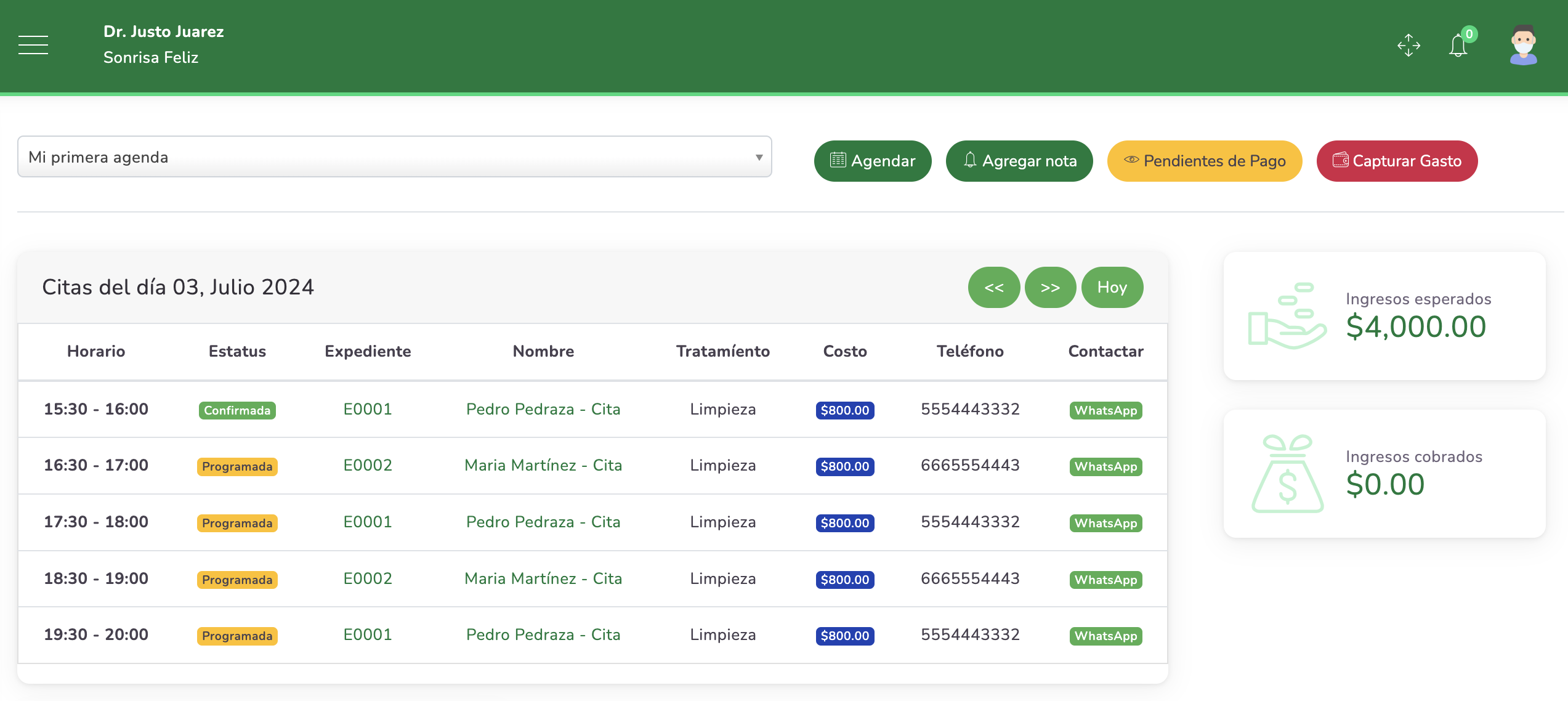Open Maria Martínez cita at 16:30
Image resolution: width=1568 pixels, height=701 pixels.
[x=543, y=465]
